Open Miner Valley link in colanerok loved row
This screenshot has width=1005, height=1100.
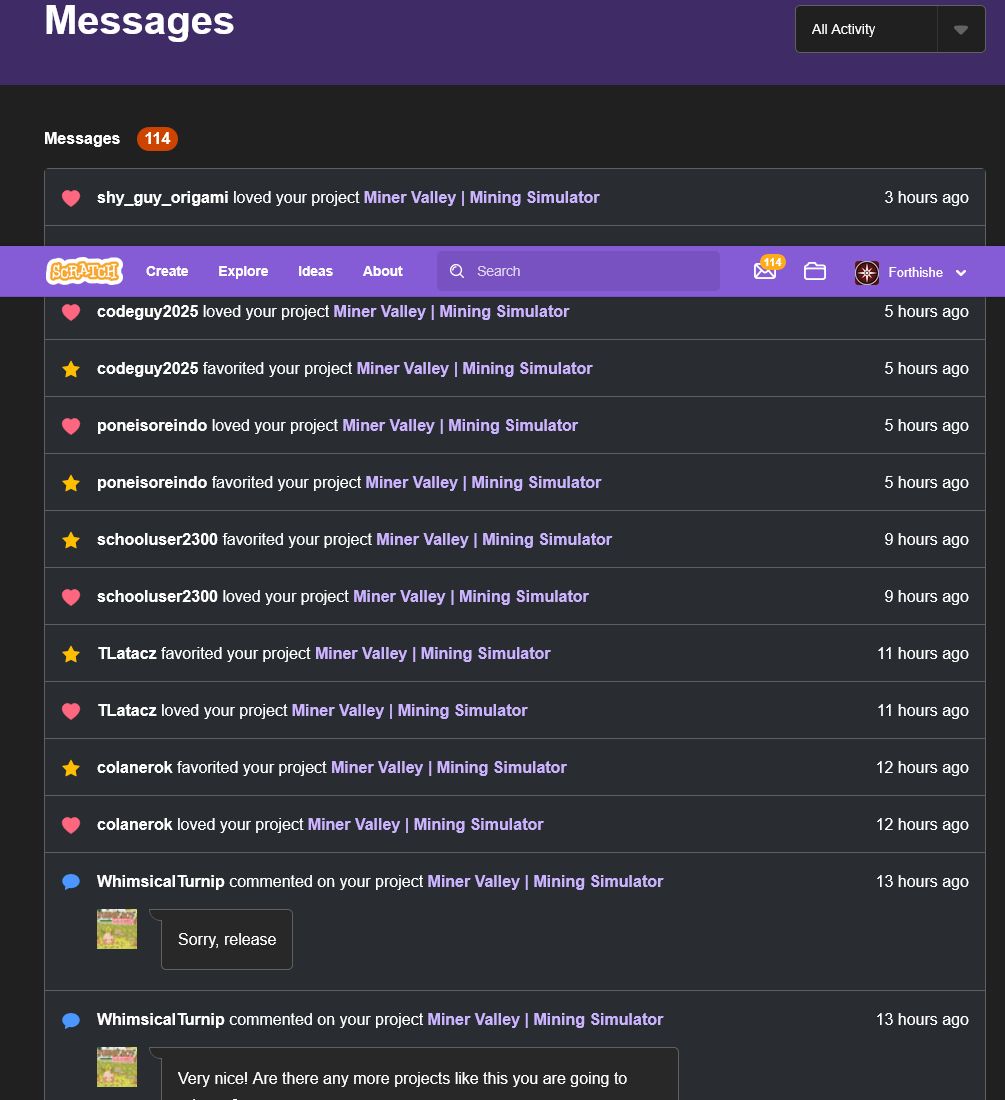[x=426, y=824]
